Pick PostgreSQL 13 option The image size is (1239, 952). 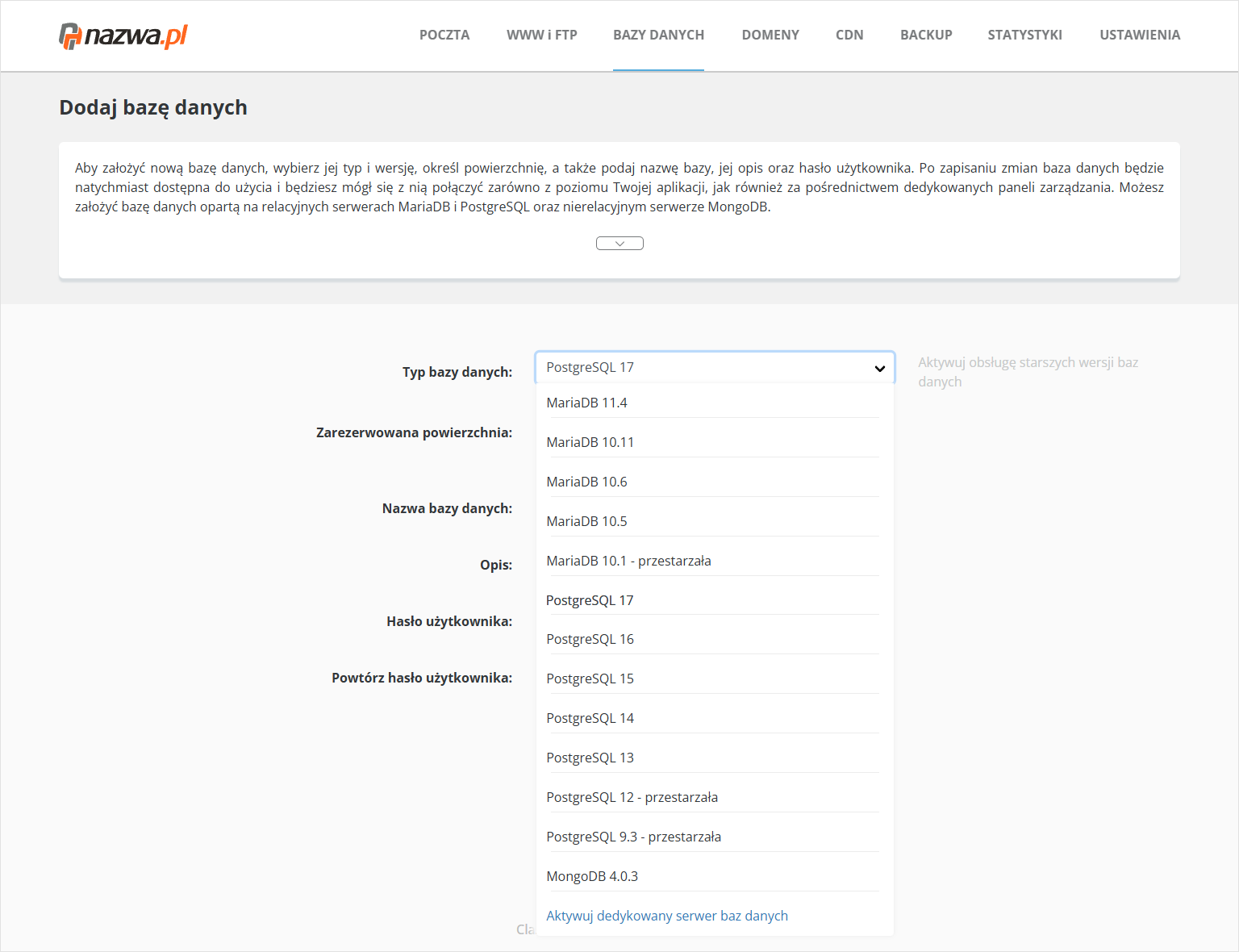tap(713, 758)
